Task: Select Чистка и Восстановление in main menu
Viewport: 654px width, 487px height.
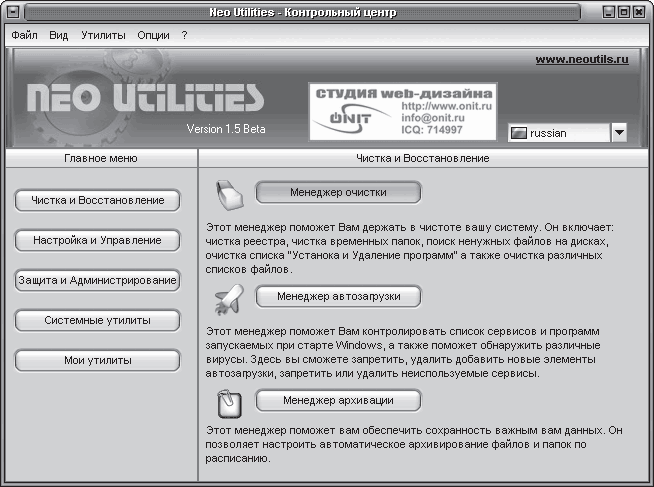Action: [98, 201]
